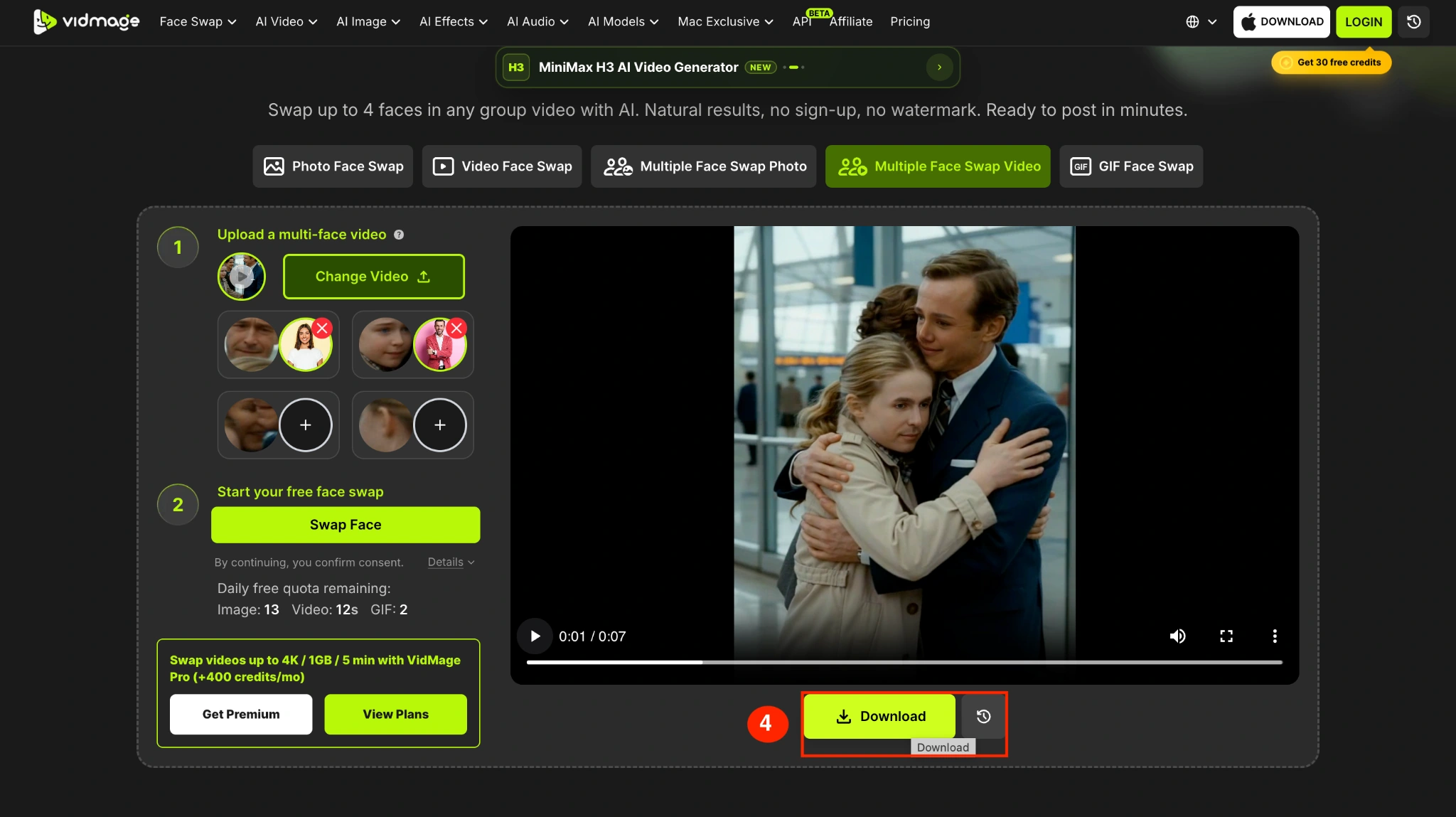Click the uploaded video thumbnail preview
Screen dimensions: 1456x817
pos(242,277)
